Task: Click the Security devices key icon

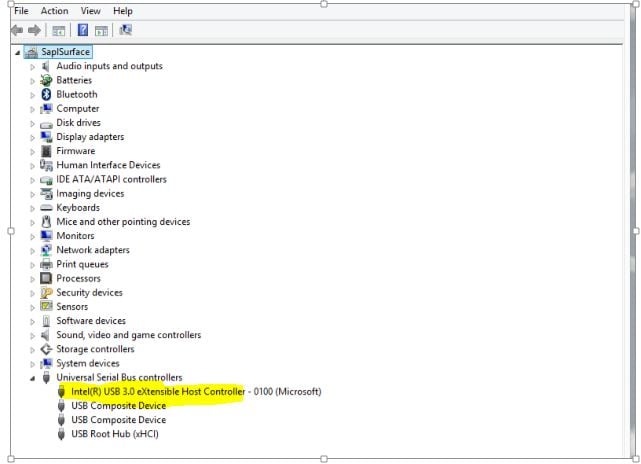Action: pyautogui.click(x=46, y=293)
